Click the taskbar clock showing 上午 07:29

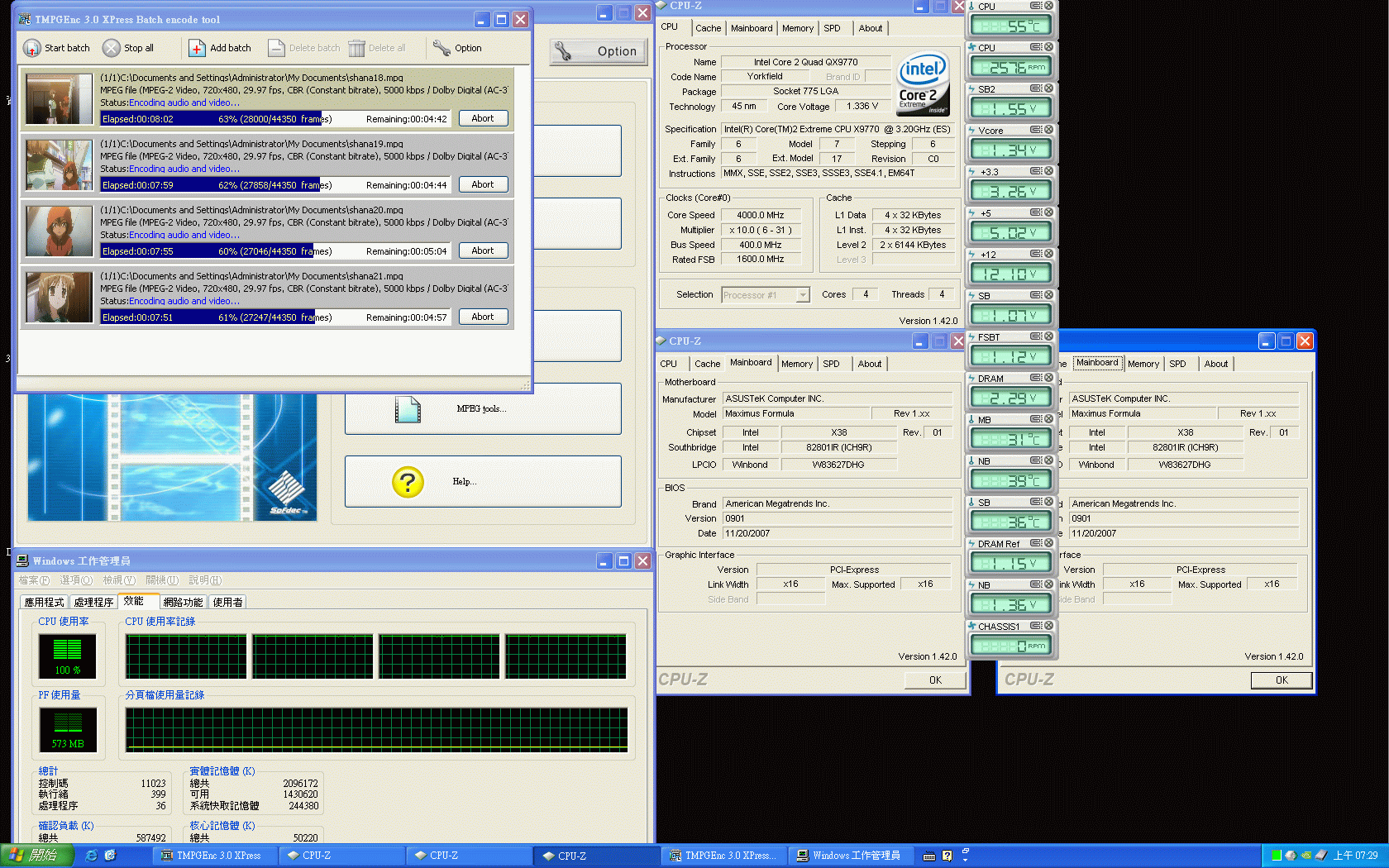(x=1355, y=856)
